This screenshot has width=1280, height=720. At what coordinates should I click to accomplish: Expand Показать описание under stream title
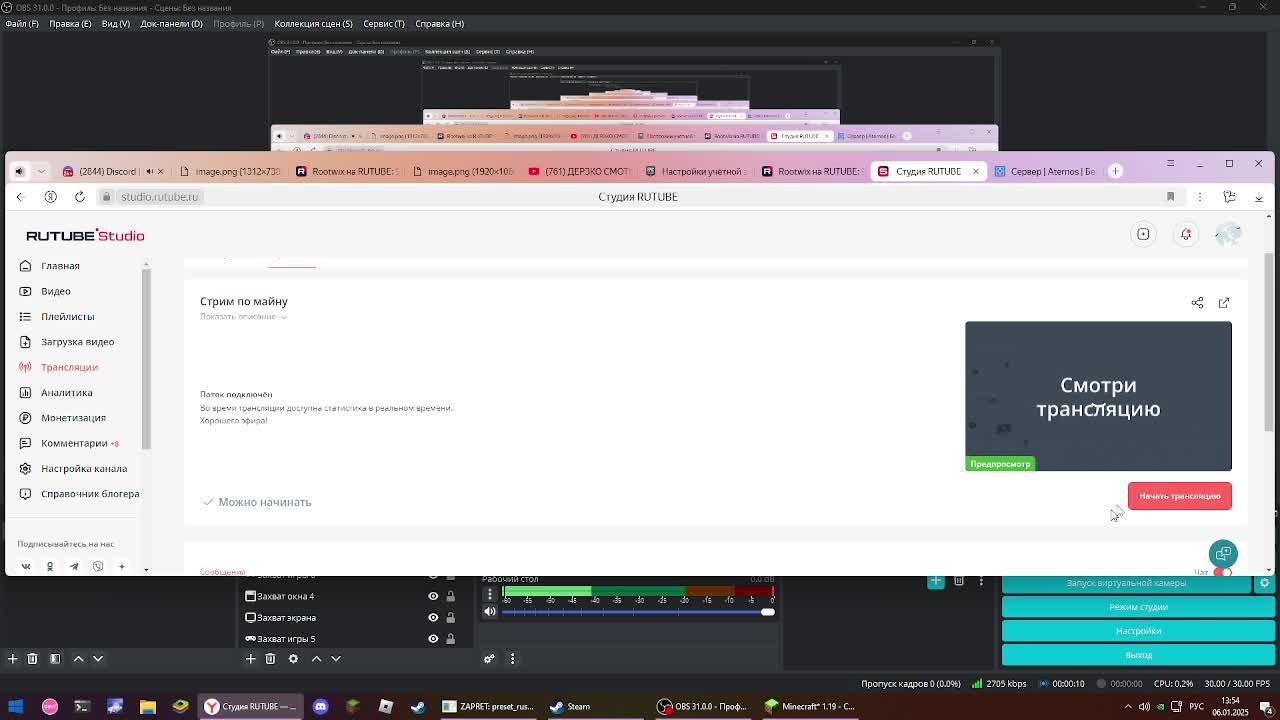pyautogui.click(x=243, y=317)
